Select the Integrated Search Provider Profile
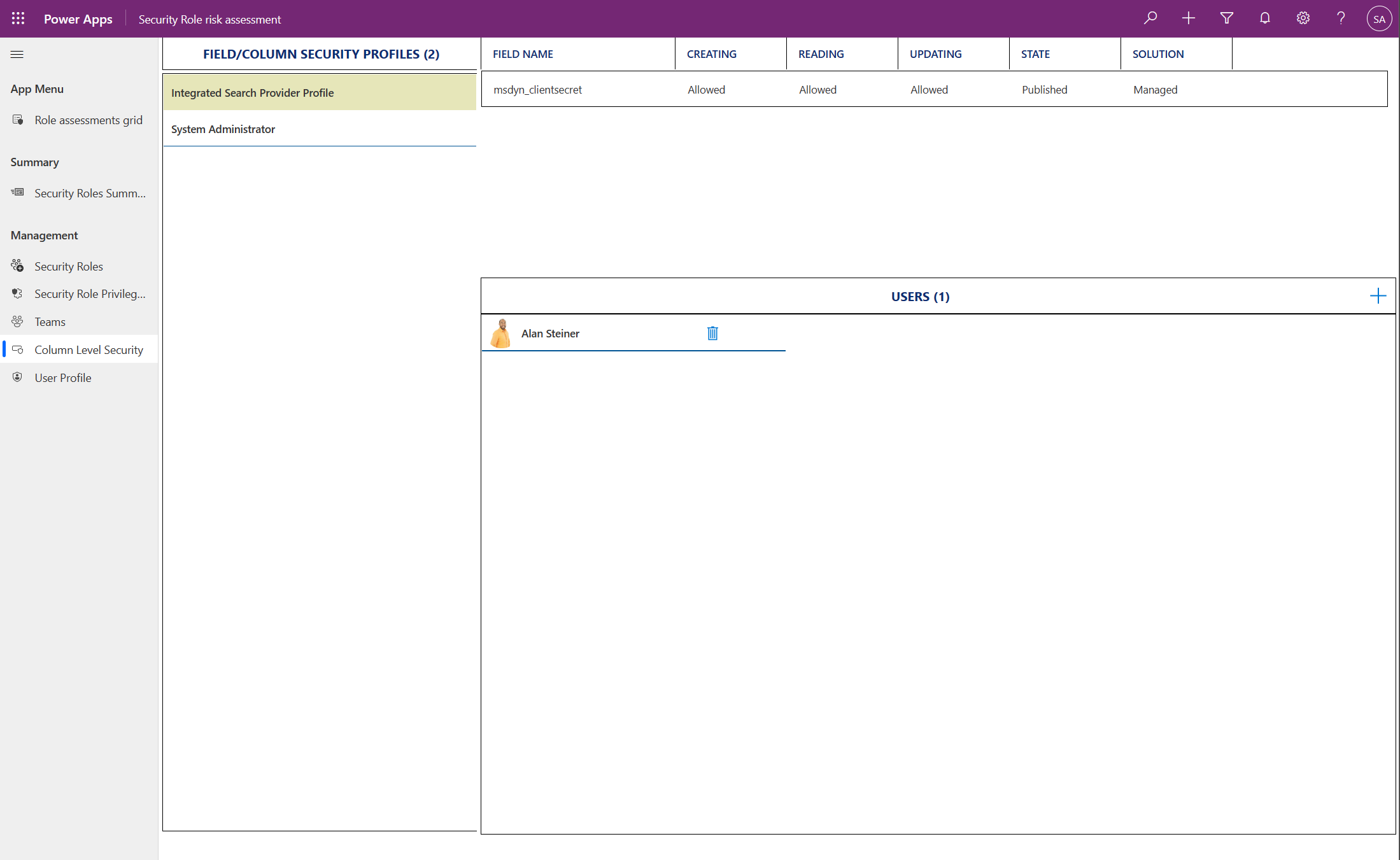 coord(252,92)
